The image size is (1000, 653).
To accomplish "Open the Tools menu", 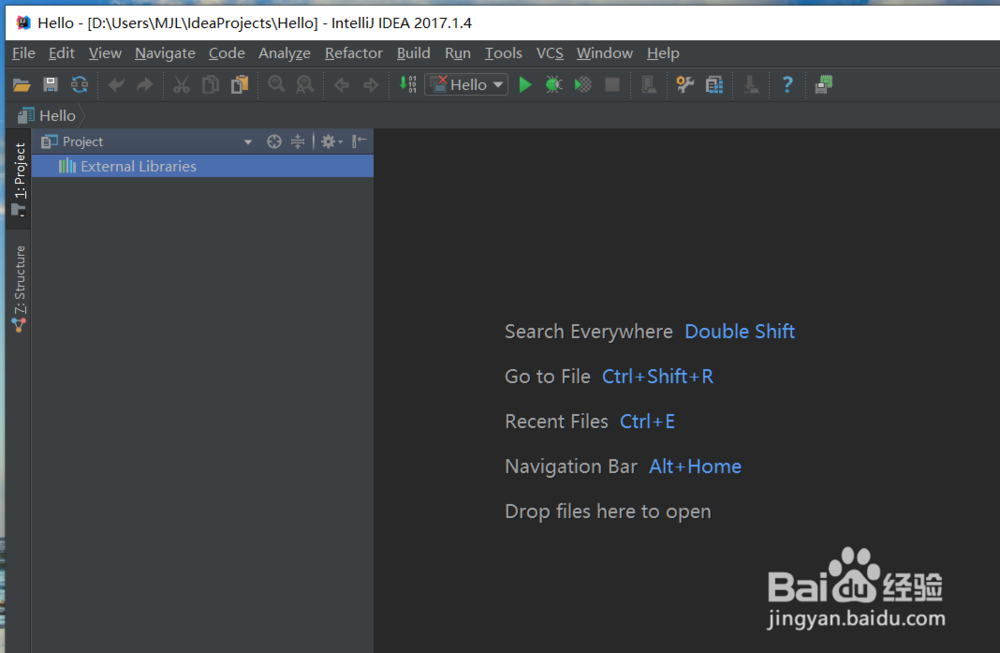I will 504,54.
